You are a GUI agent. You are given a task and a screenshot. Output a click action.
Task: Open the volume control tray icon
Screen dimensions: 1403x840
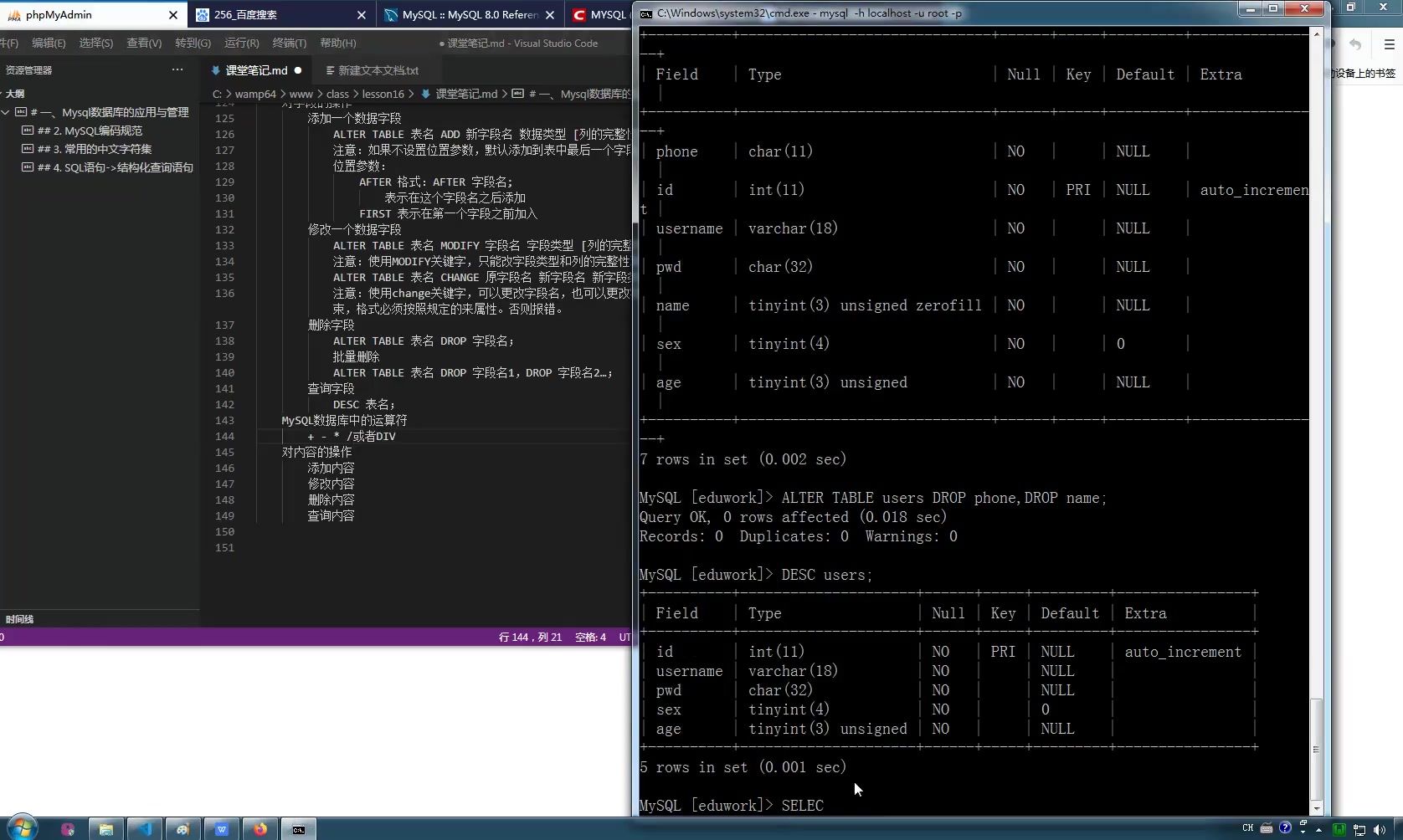[x=1379, y=829]
